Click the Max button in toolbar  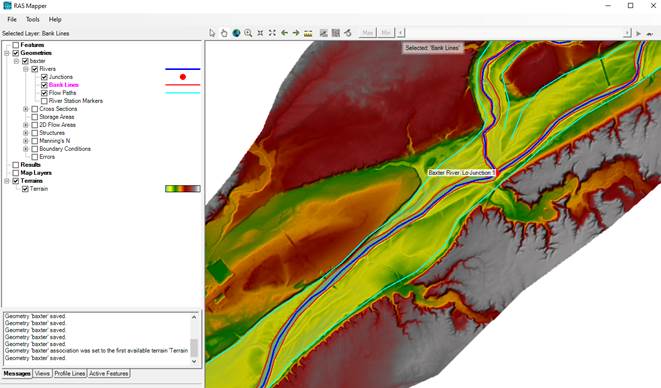tap(368, 33)
